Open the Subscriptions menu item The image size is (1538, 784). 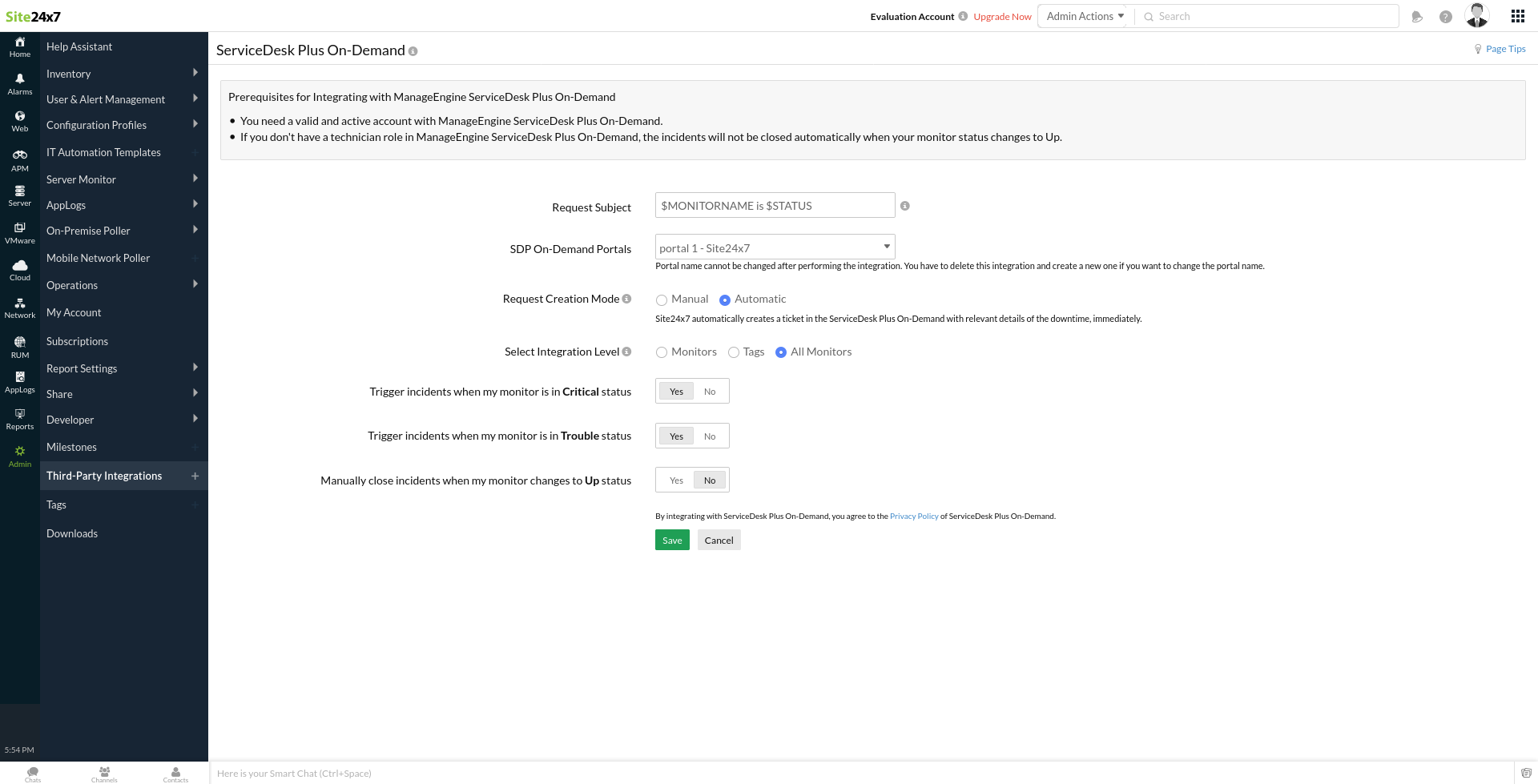77,341
